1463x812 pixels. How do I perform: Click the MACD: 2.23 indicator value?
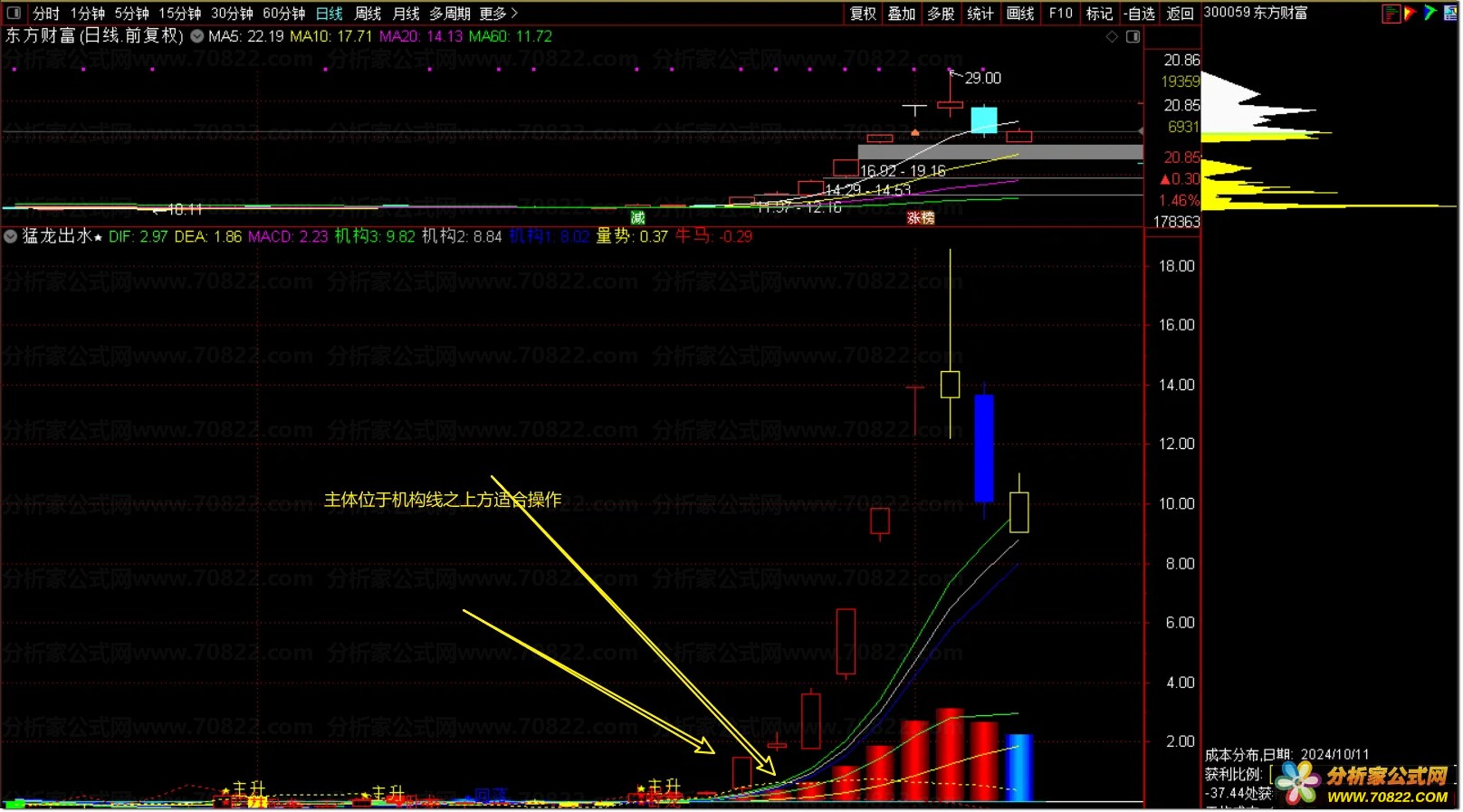tap(288, 236)
